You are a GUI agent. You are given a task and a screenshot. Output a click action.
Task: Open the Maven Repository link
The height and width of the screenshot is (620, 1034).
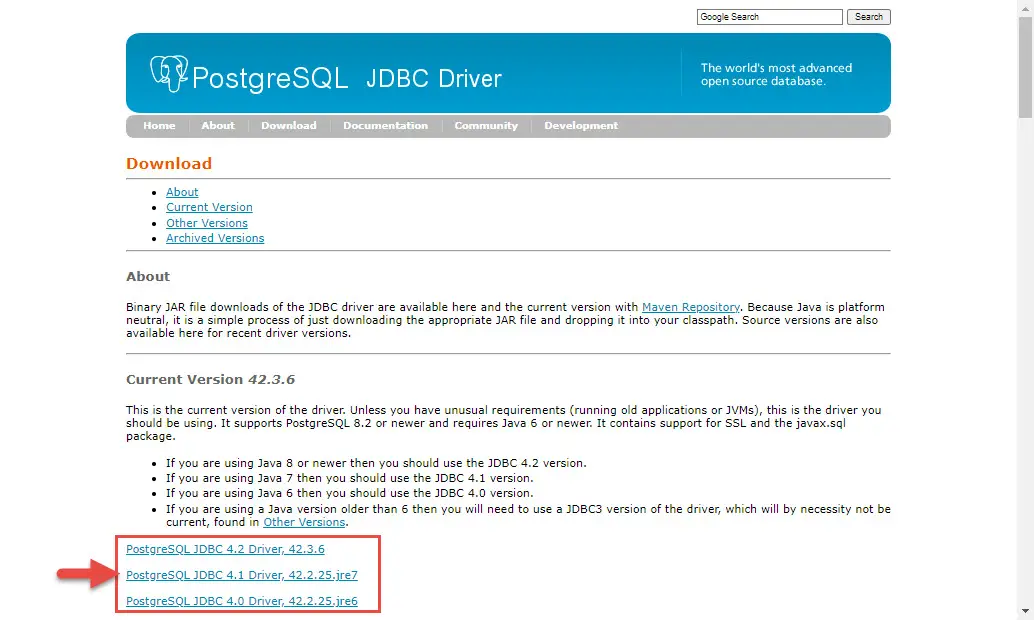point(690,307)
